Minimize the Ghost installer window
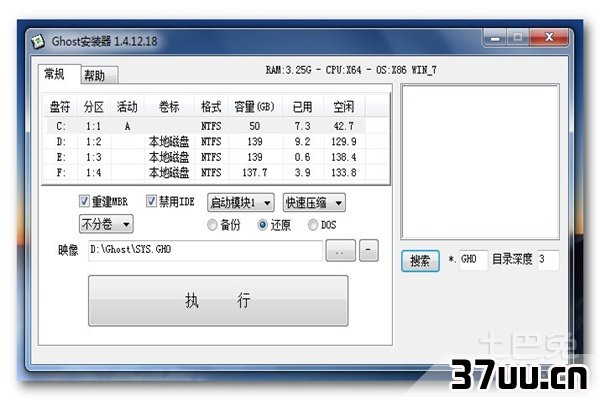Screen dimensions: 600x400 click(496, 38)
